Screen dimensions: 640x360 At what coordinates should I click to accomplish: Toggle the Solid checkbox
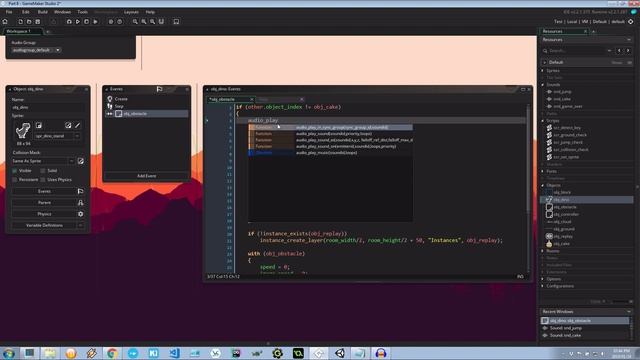click(43, 171)
